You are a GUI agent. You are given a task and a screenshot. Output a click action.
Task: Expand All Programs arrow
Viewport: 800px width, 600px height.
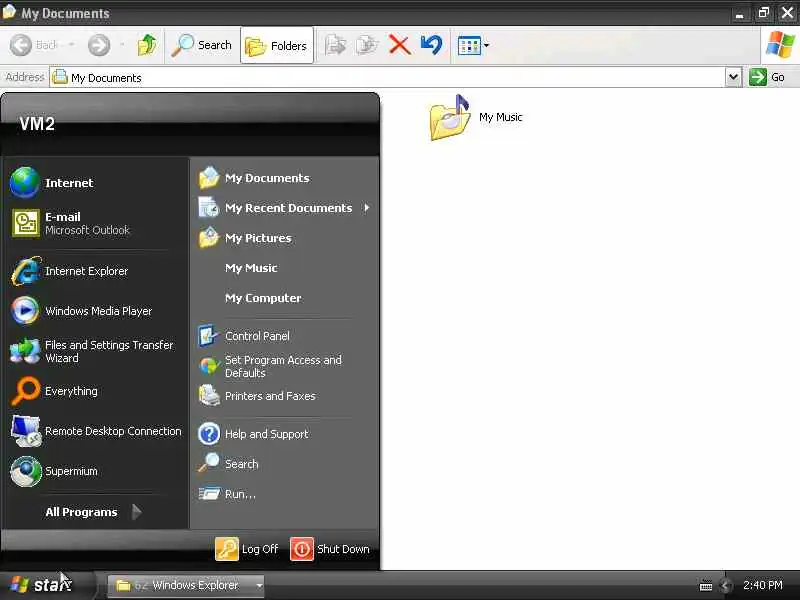point(136,512)
